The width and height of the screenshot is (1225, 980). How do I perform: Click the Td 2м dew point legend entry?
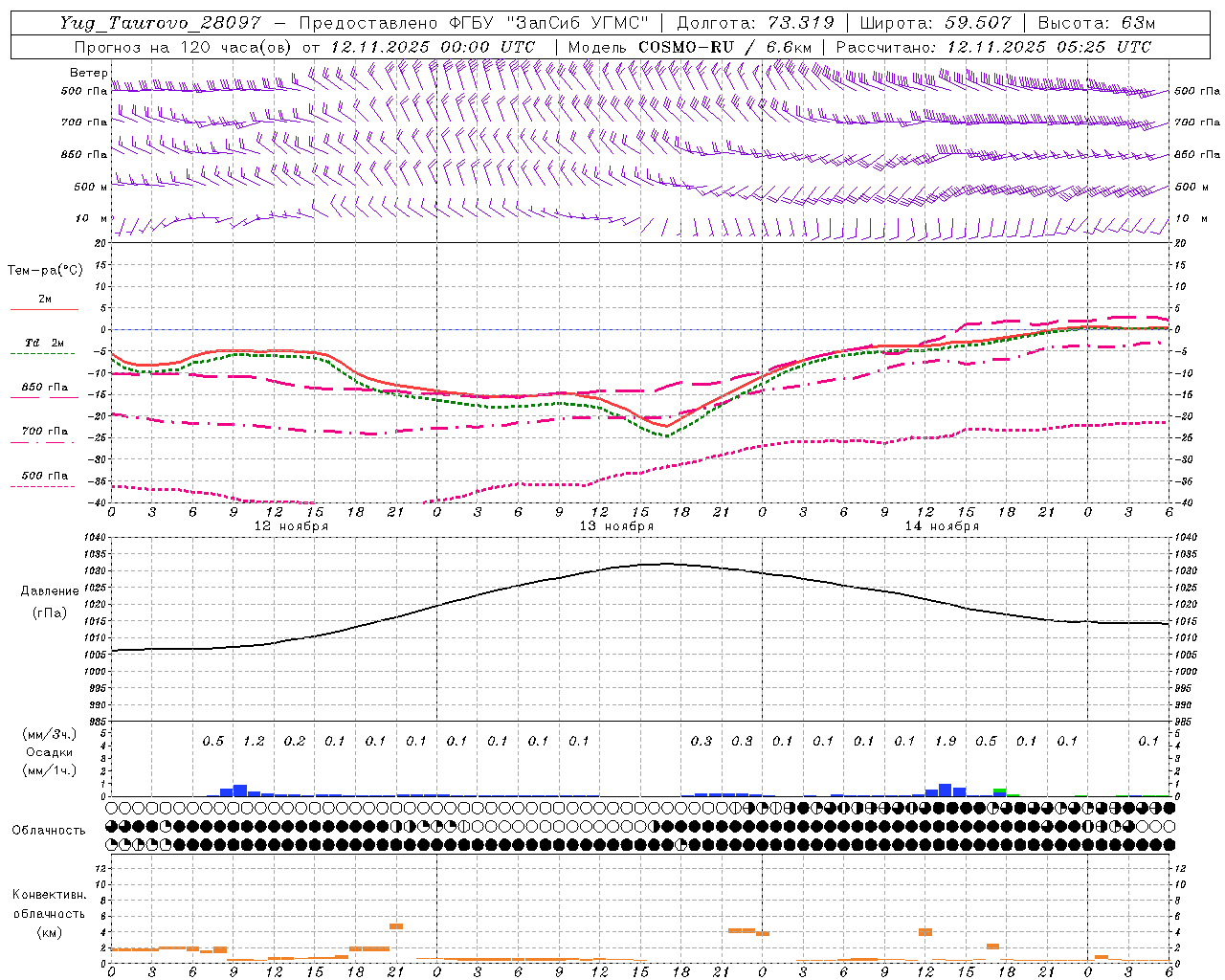pos(45,343)
